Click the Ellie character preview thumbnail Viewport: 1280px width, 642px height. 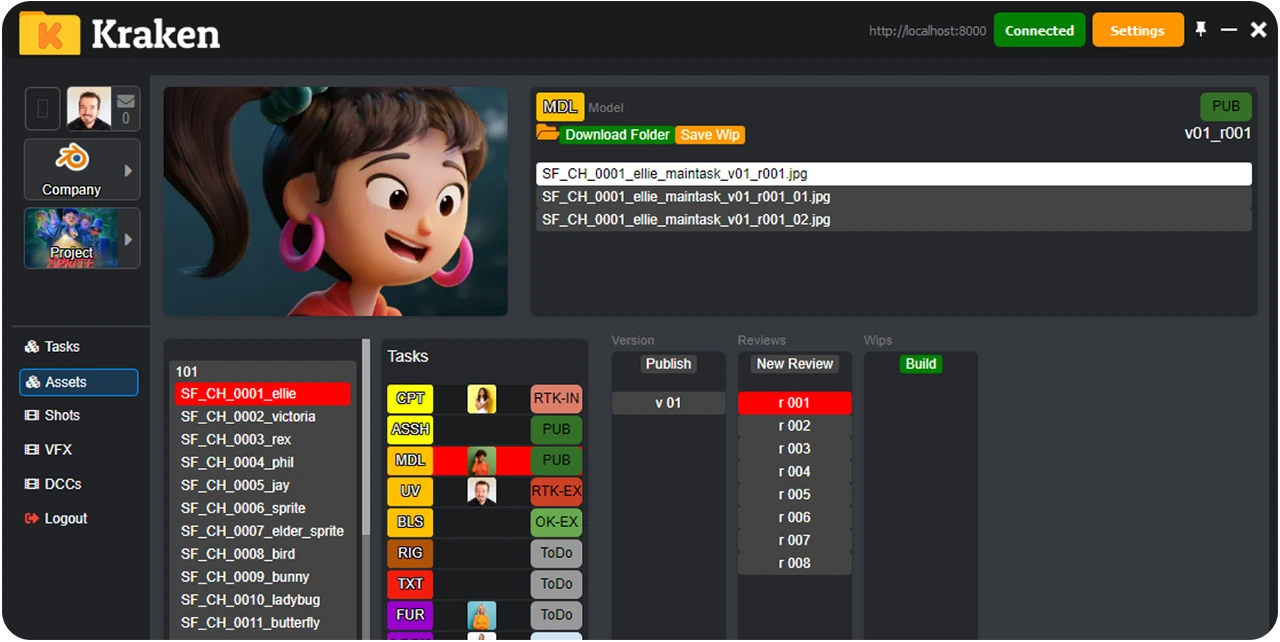point(335,201)
